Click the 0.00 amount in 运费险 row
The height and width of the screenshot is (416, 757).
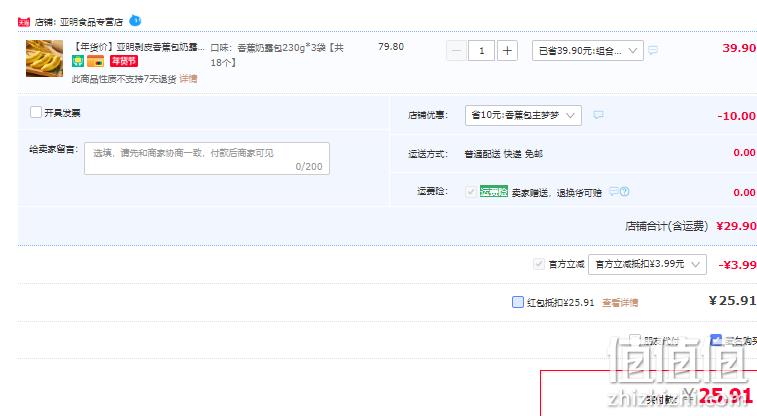point(744,193)
